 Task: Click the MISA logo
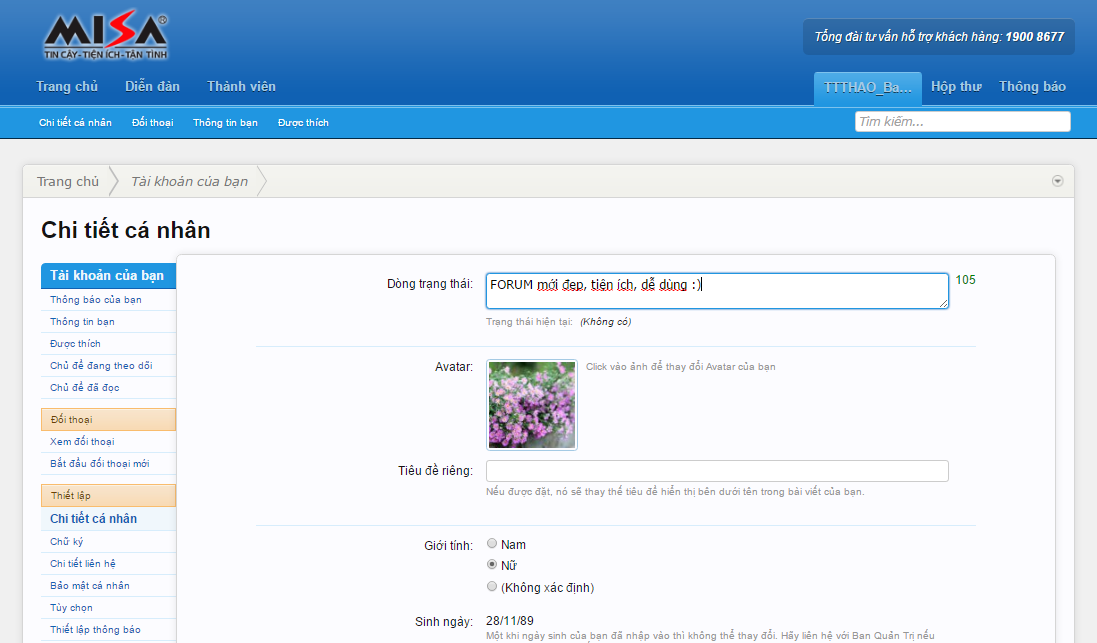[106, 37]
